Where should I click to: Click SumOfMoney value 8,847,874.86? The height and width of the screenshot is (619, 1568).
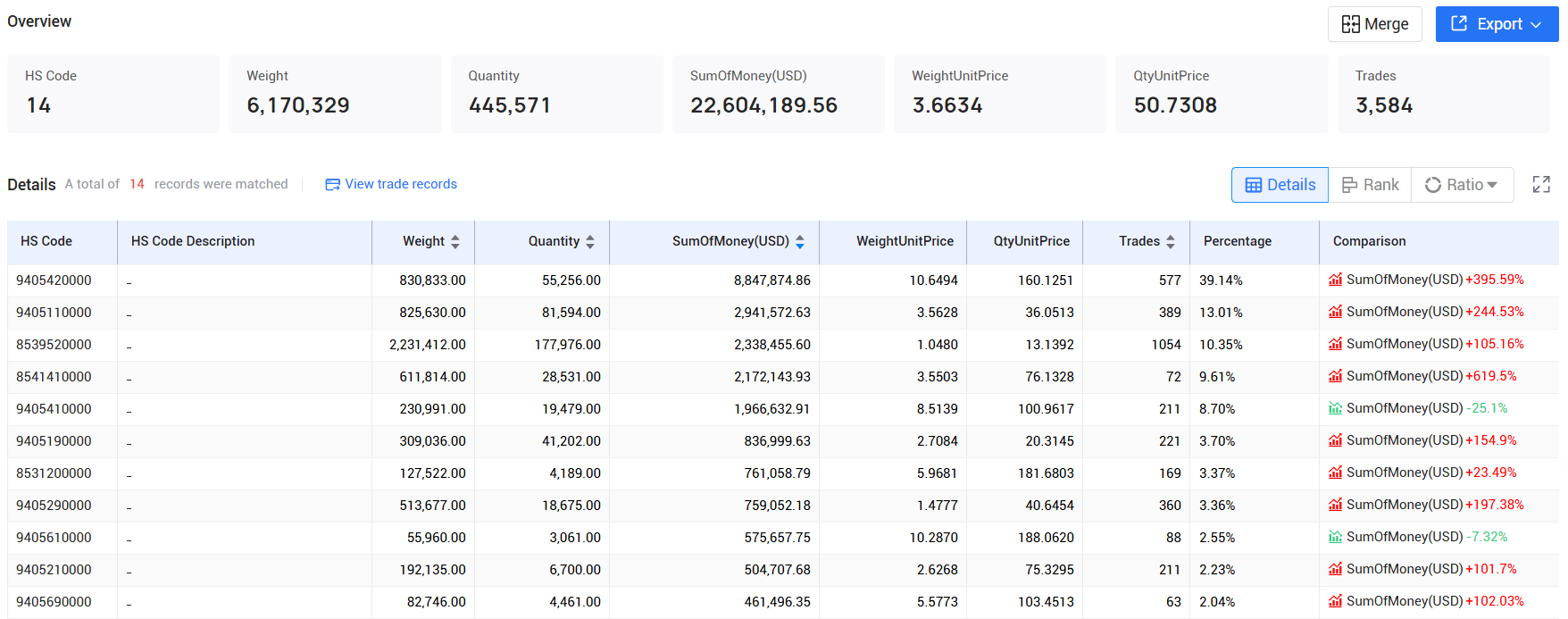772,280
